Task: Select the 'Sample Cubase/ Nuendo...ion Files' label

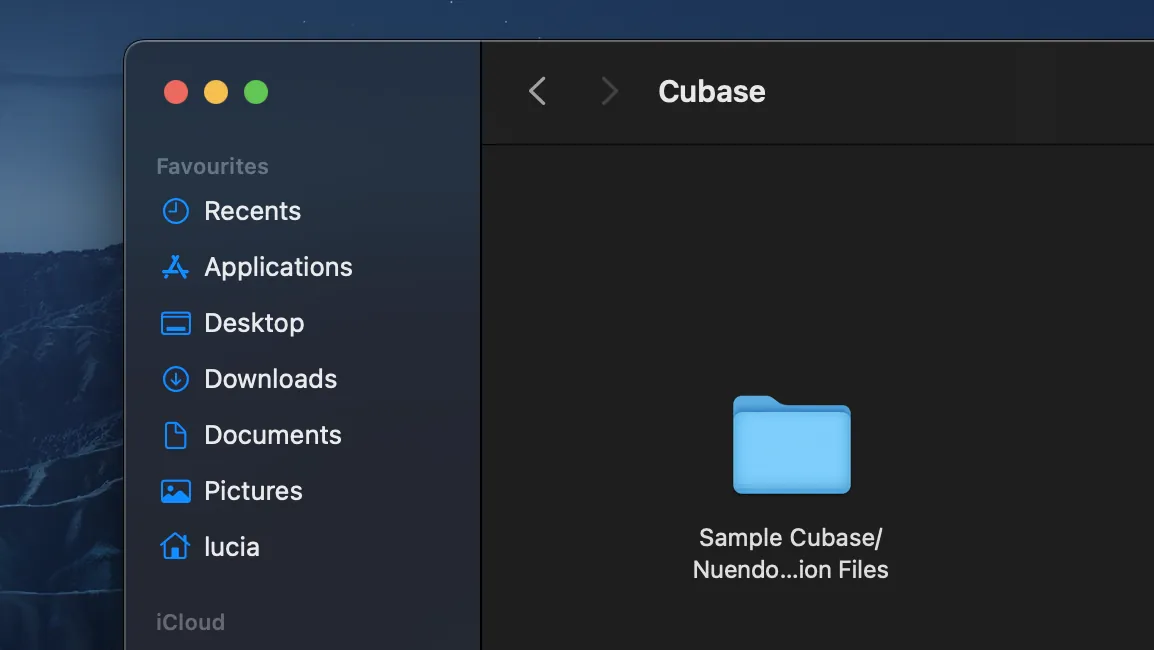Action: point(790,554)
